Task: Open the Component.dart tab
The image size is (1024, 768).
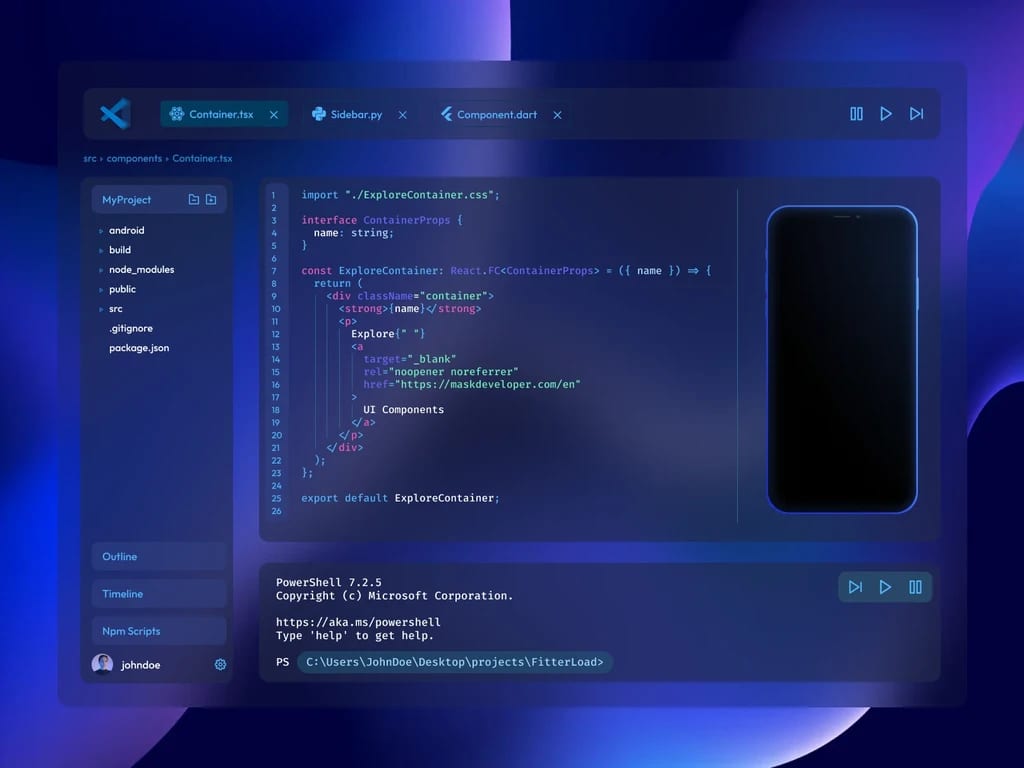Action: click(496, 114)
